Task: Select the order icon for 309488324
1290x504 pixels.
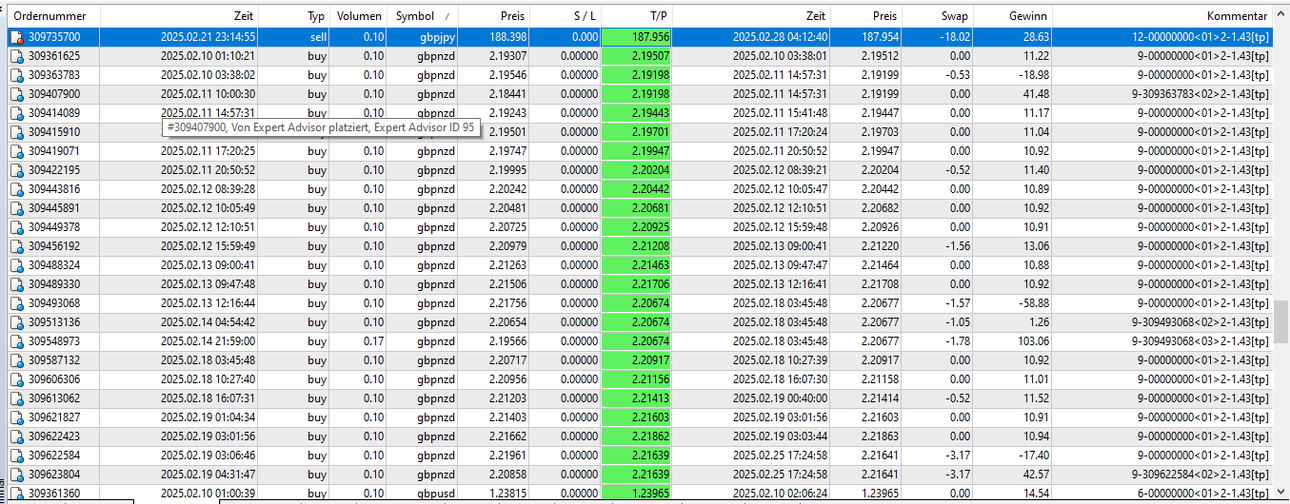Action: coord(17,265)
